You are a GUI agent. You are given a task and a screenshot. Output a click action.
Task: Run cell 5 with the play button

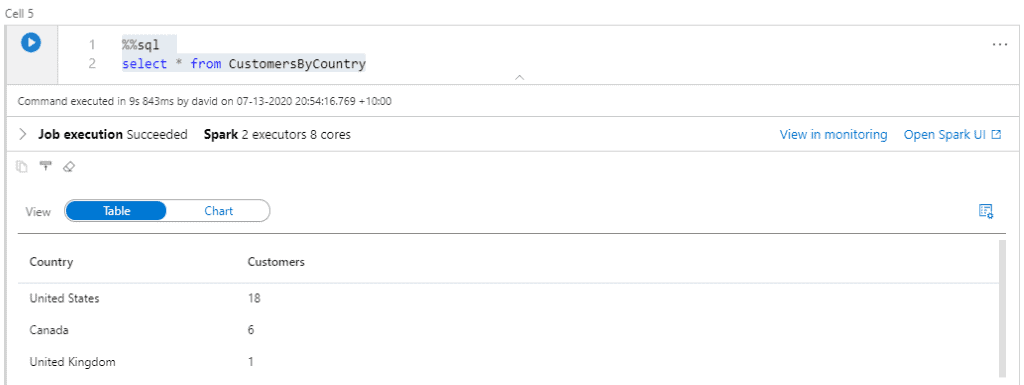click(31, 43)
